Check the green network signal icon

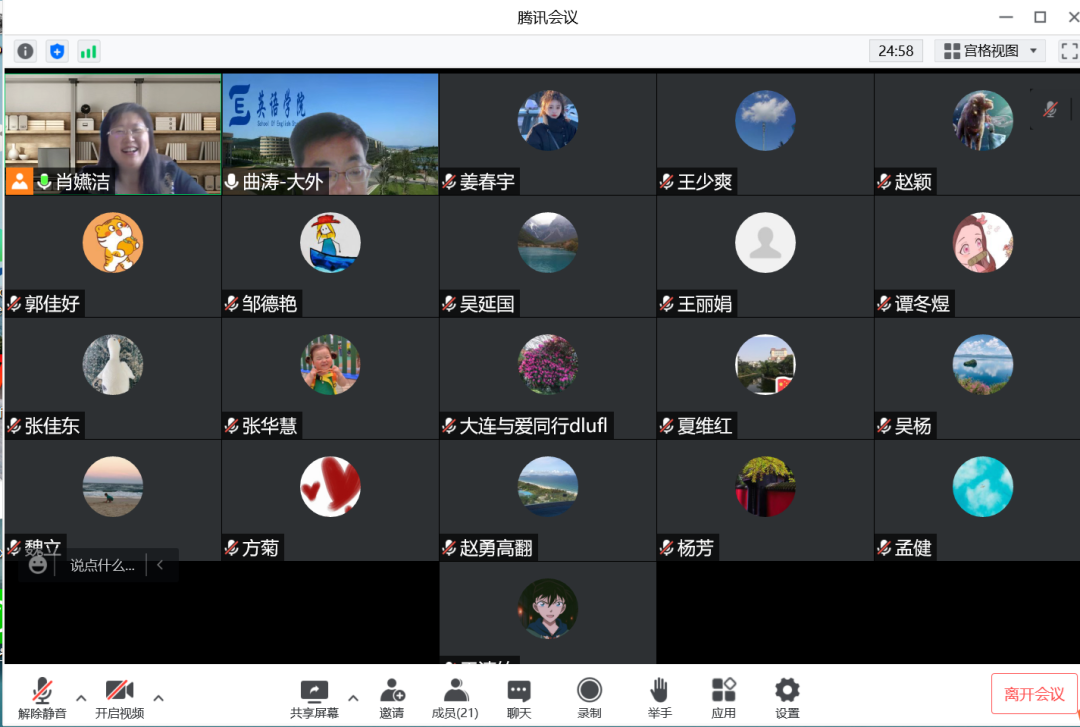89,51
